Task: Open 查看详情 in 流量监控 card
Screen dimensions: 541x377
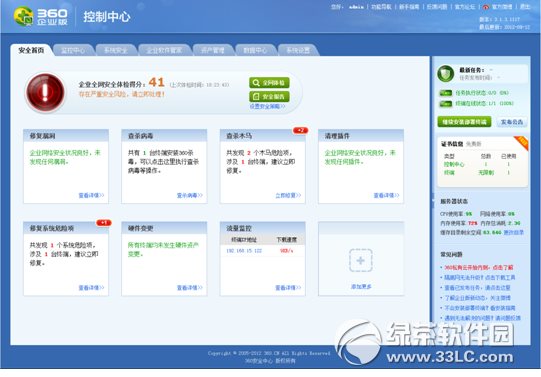Action: coord(288,288)
